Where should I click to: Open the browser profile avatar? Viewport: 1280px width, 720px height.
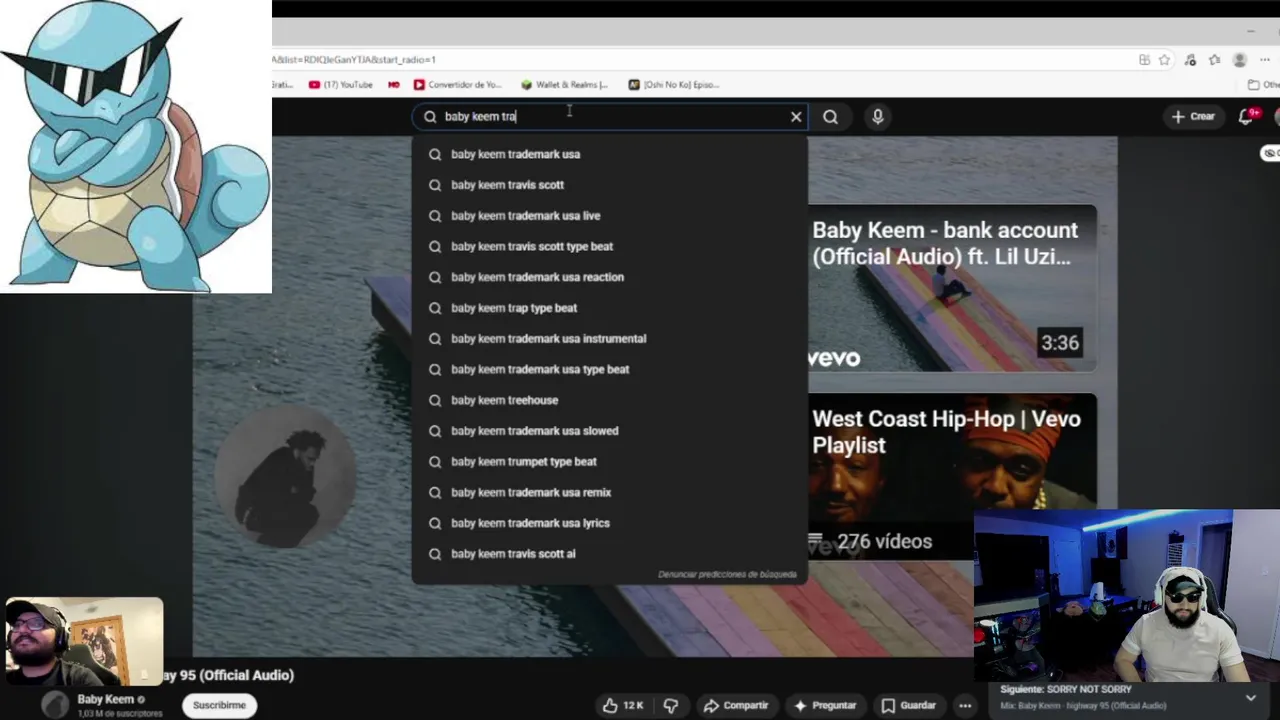[1240, 60]
